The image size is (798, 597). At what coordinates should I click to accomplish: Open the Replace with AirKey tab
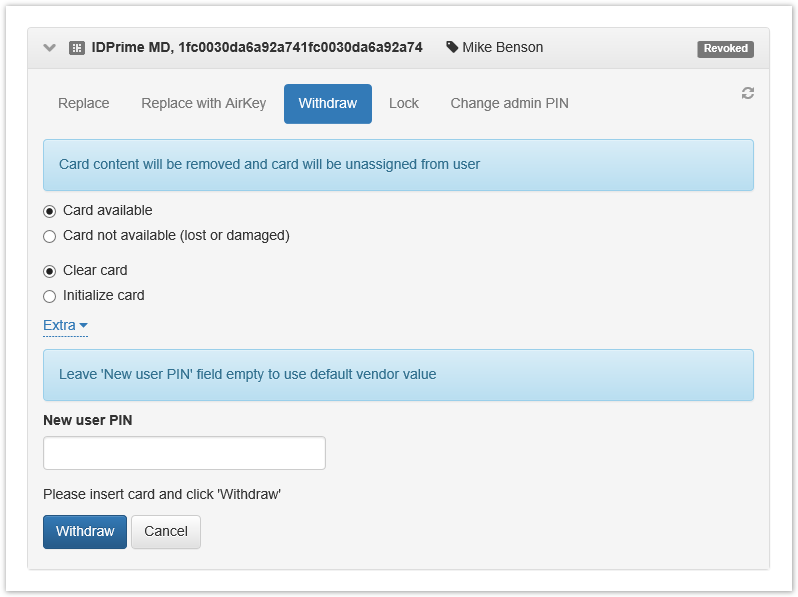(x=203, y=103)
